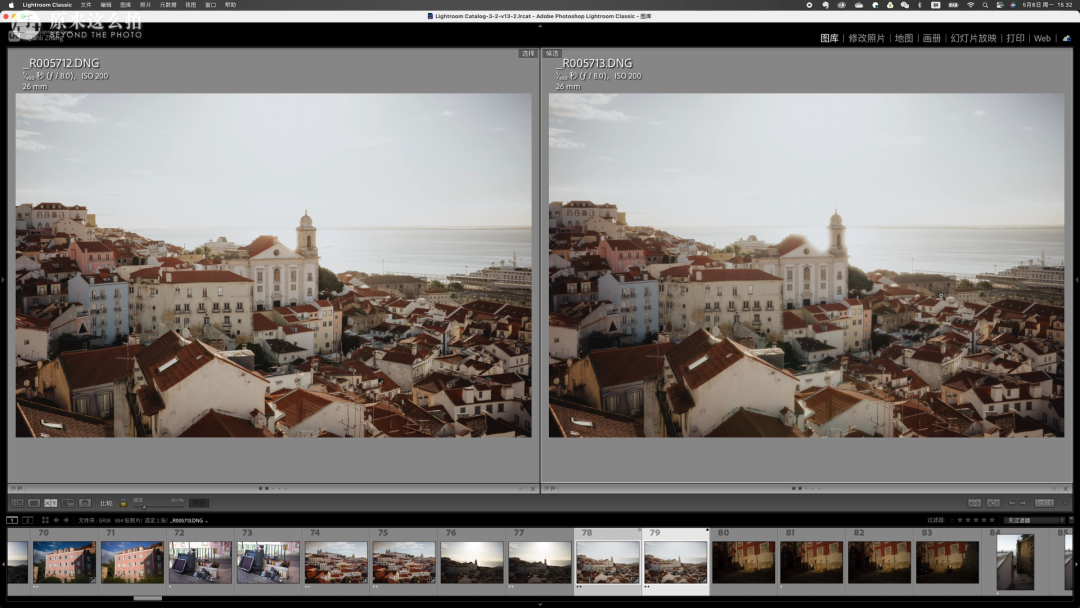Screen dimensions: 1080x608
Task: Adjust the zoom slider in compare toolbar
Action: [146, 505]
